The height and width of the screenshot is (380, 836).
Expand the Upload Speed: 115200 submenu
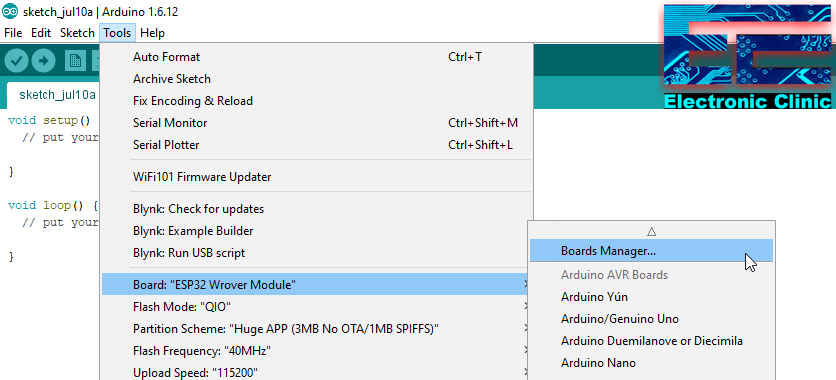click(x=315, y=372)
